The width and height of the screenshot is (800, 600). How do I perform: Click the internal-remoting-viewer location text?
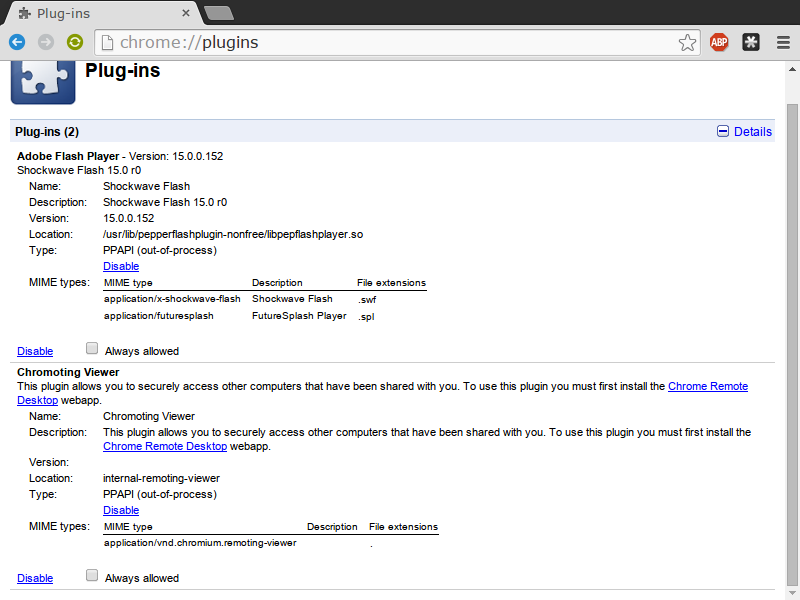[161, 478]
